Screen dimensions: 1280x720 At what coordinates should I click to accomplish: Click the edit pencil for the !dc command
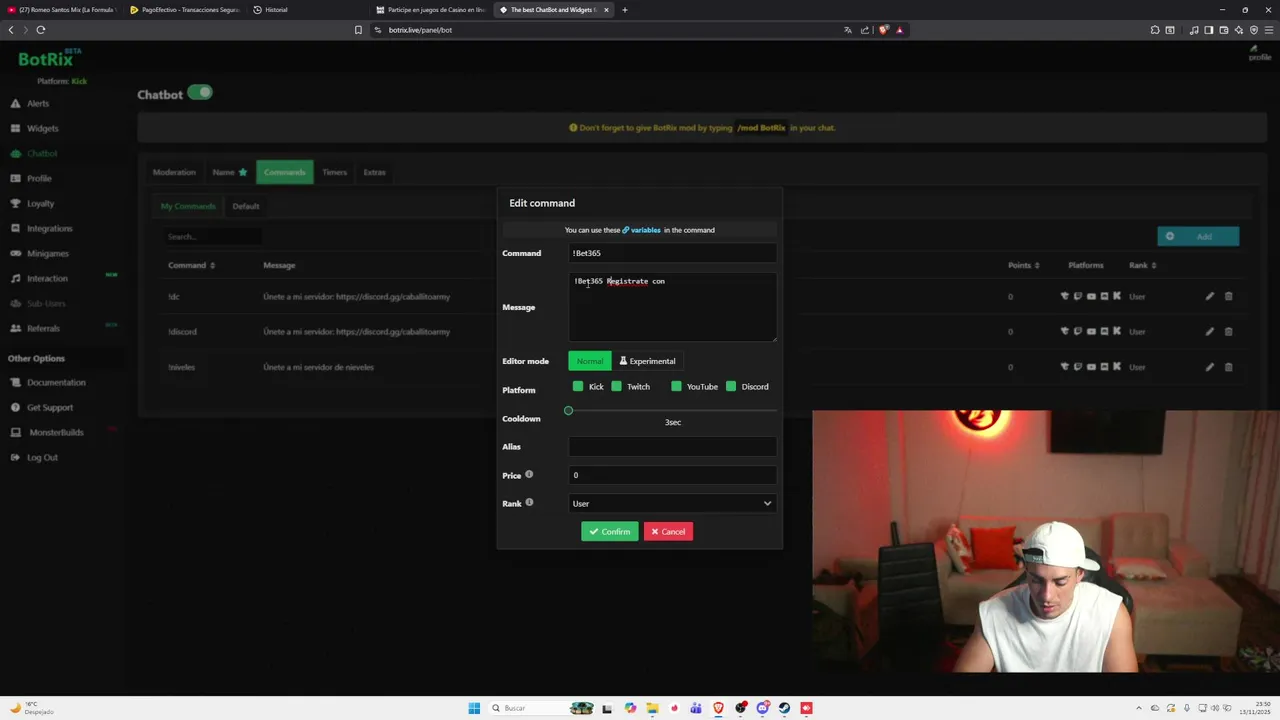pyautogui.click(x=1209, y=296)
